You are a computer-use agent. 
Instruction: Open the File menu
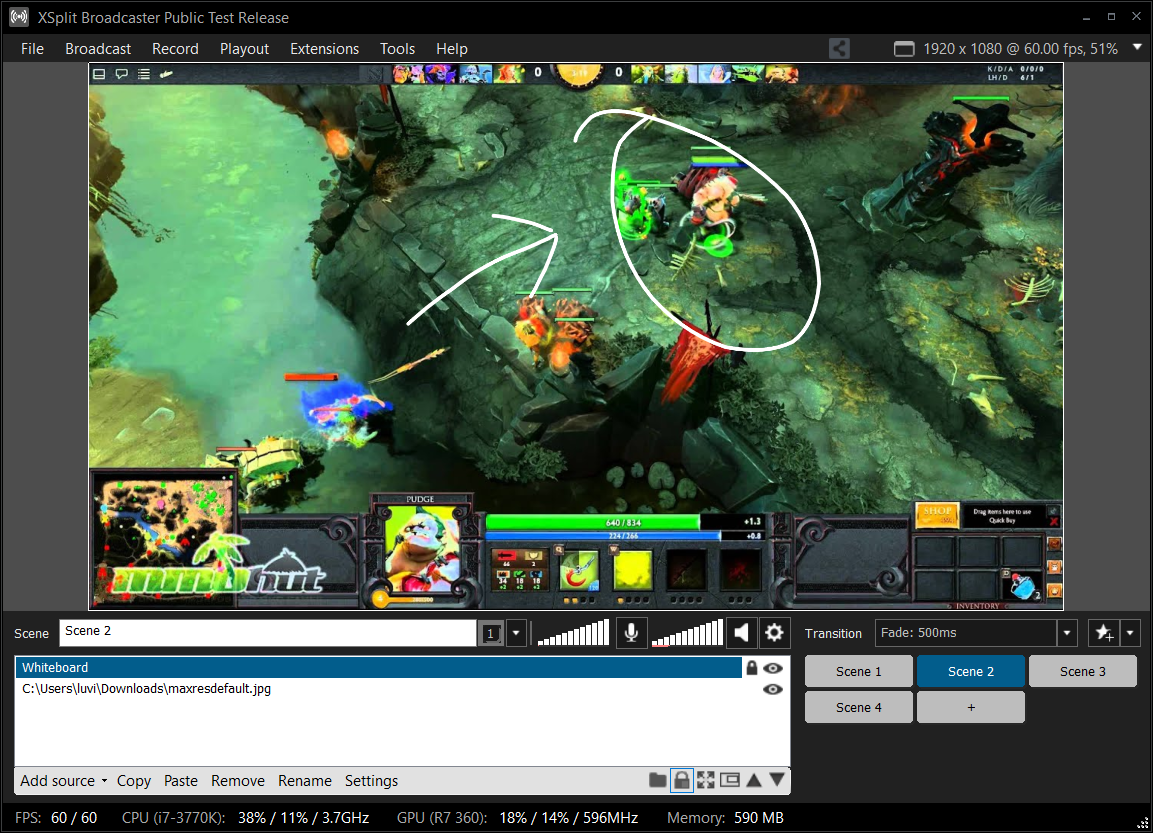32,49
